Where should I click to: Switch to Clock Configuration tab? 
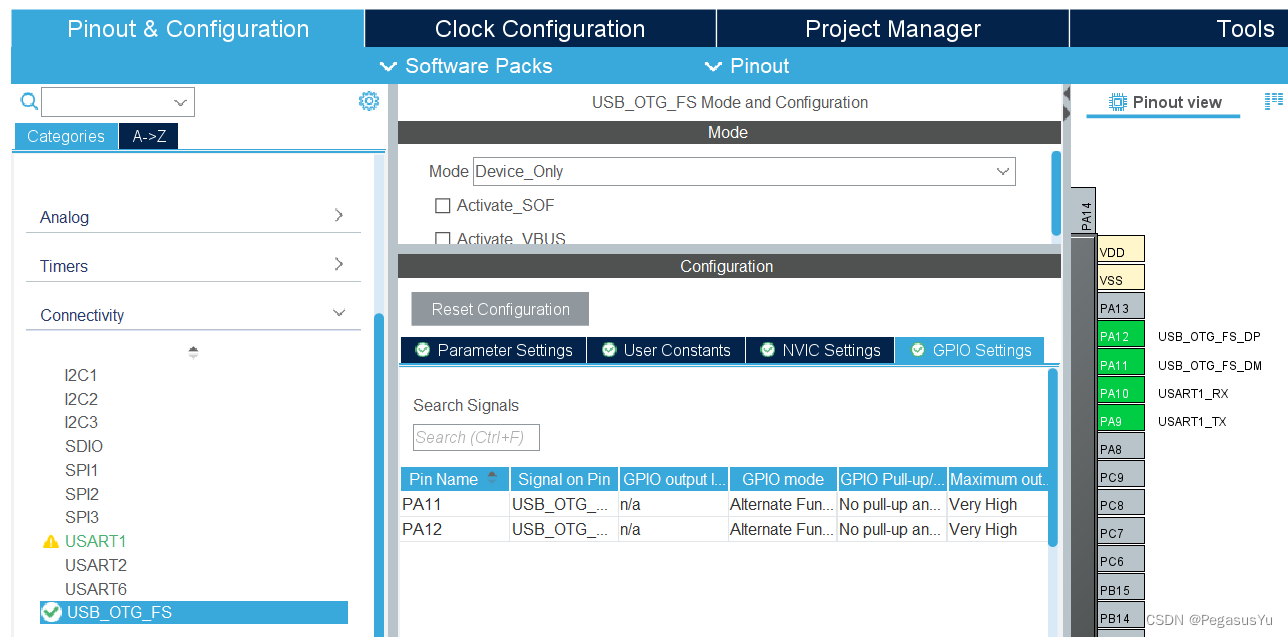point(540,29)
